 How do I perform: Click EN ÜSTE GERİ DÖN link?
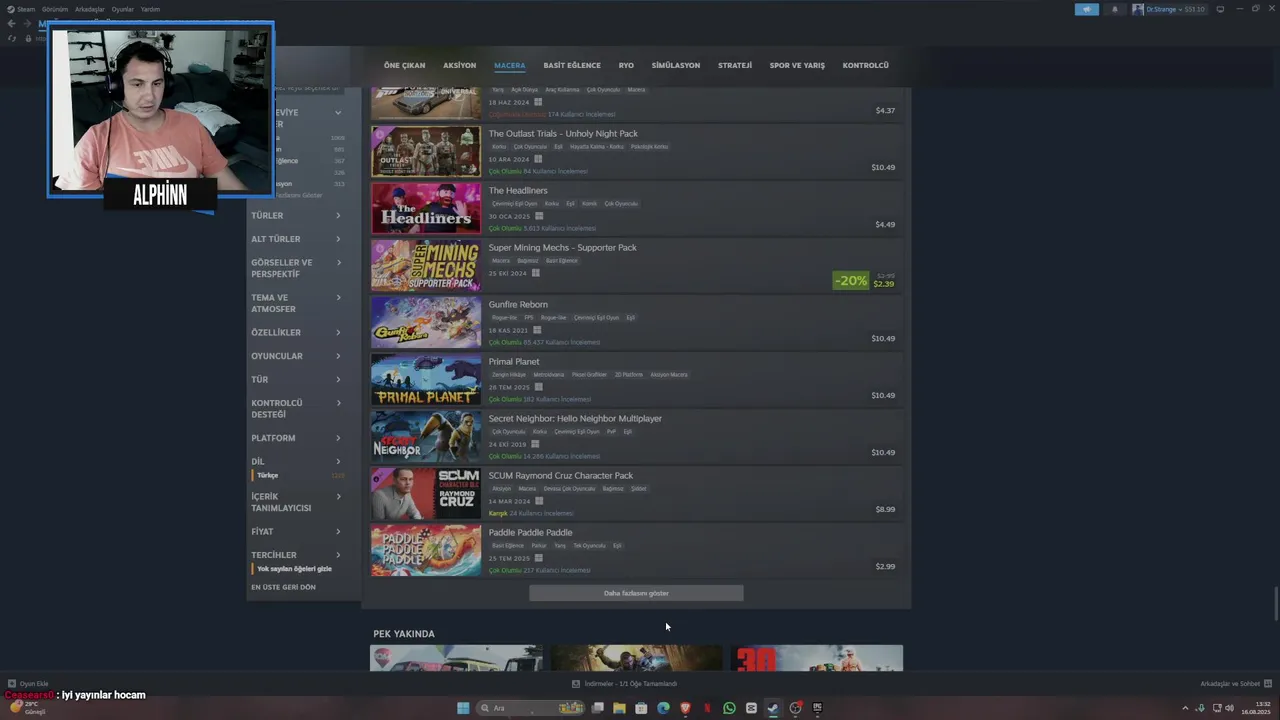coord(283,587)
